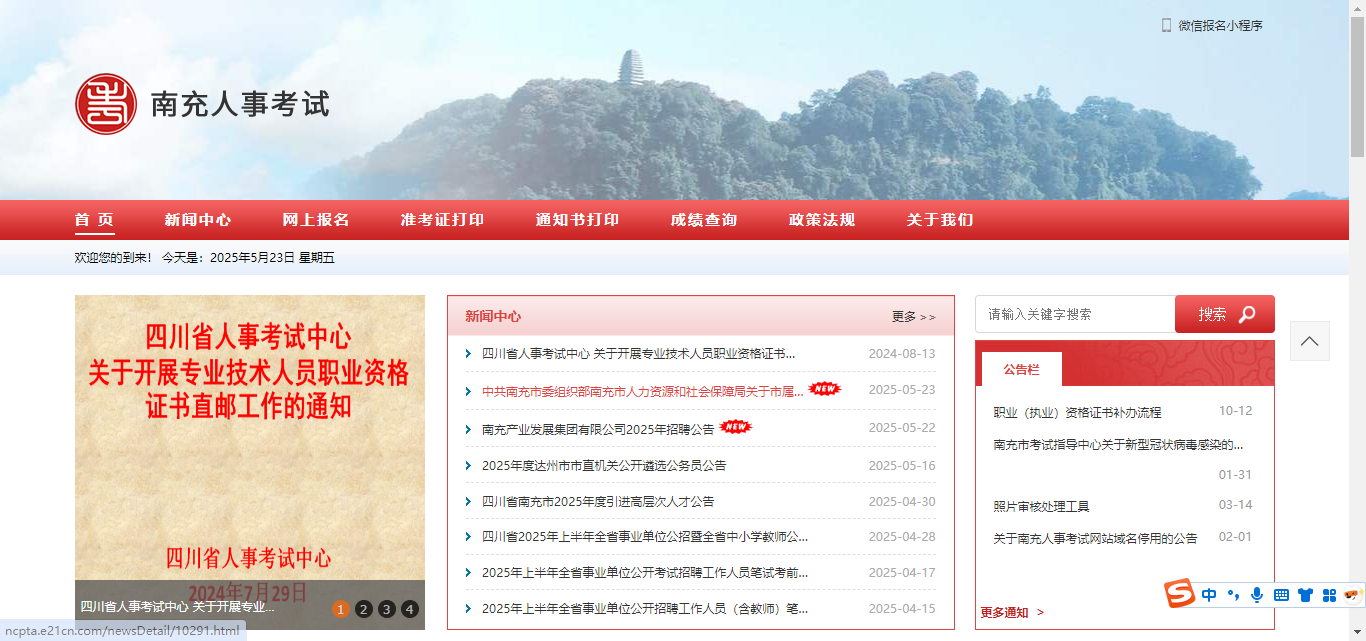
Task: Select carousel slide indicator 3
Action: click(x=386, y=609)
